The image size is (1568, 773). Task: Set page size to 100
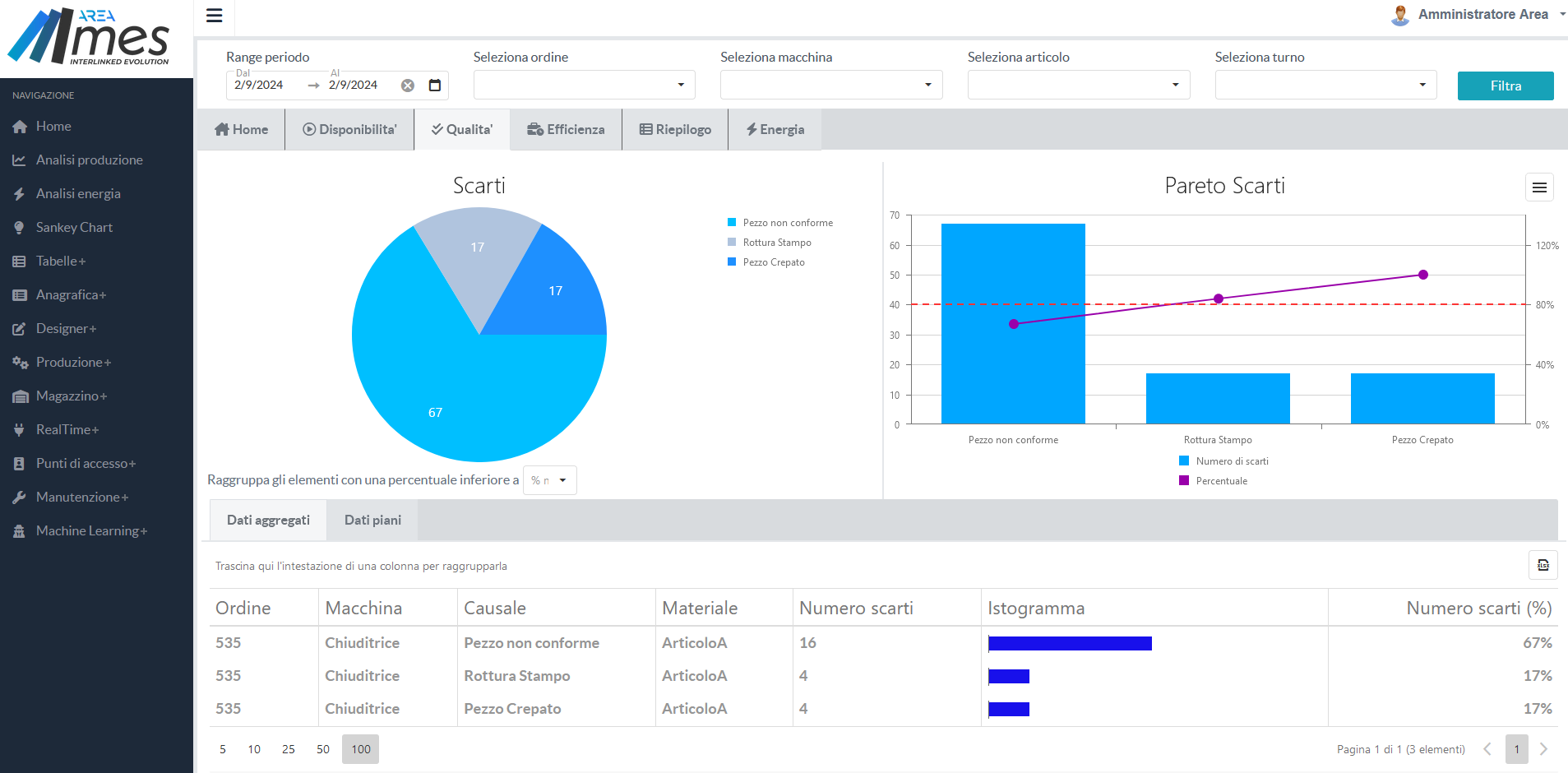(x=361, y=749)
